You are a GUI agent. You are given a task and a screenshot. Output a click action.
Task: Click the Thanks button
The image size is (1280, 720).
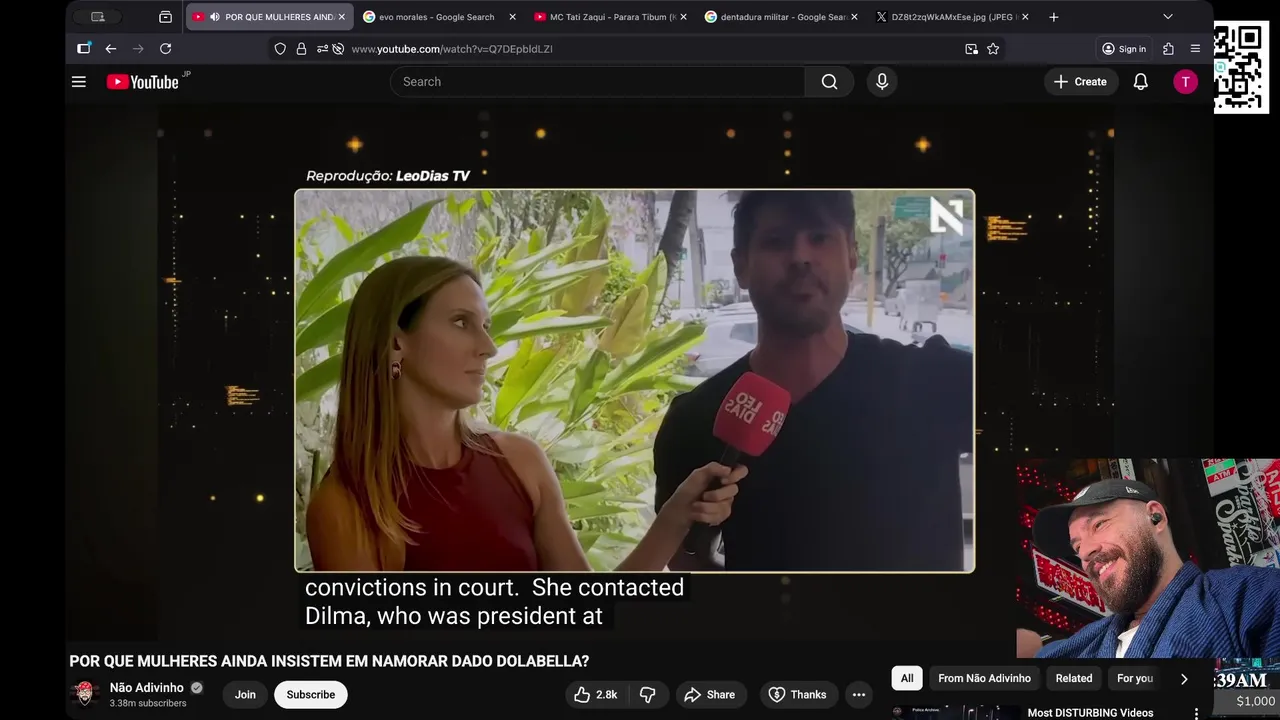(797, 695)
